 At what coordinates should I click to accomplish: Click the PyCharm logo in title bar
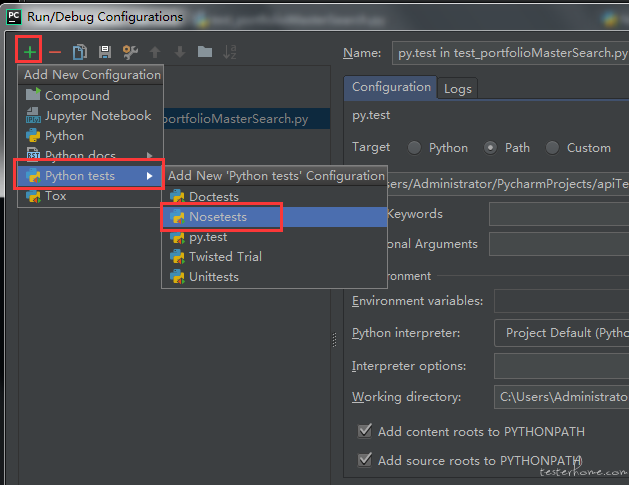13,17
